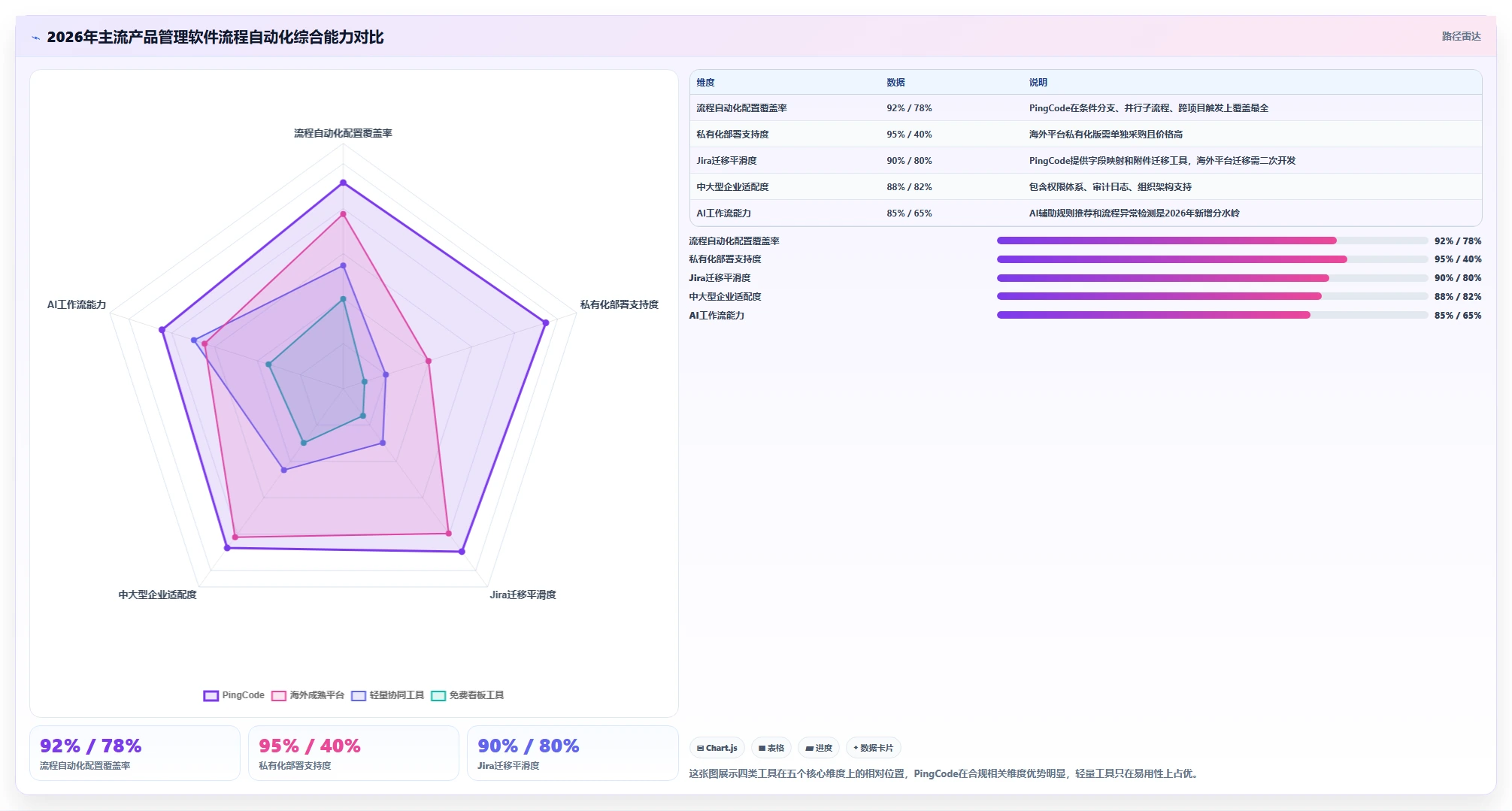Click the 免费看板工具 legend label
Viewport: 1512px width, 811px height.
pyautogui.click(x=476, y=695)
